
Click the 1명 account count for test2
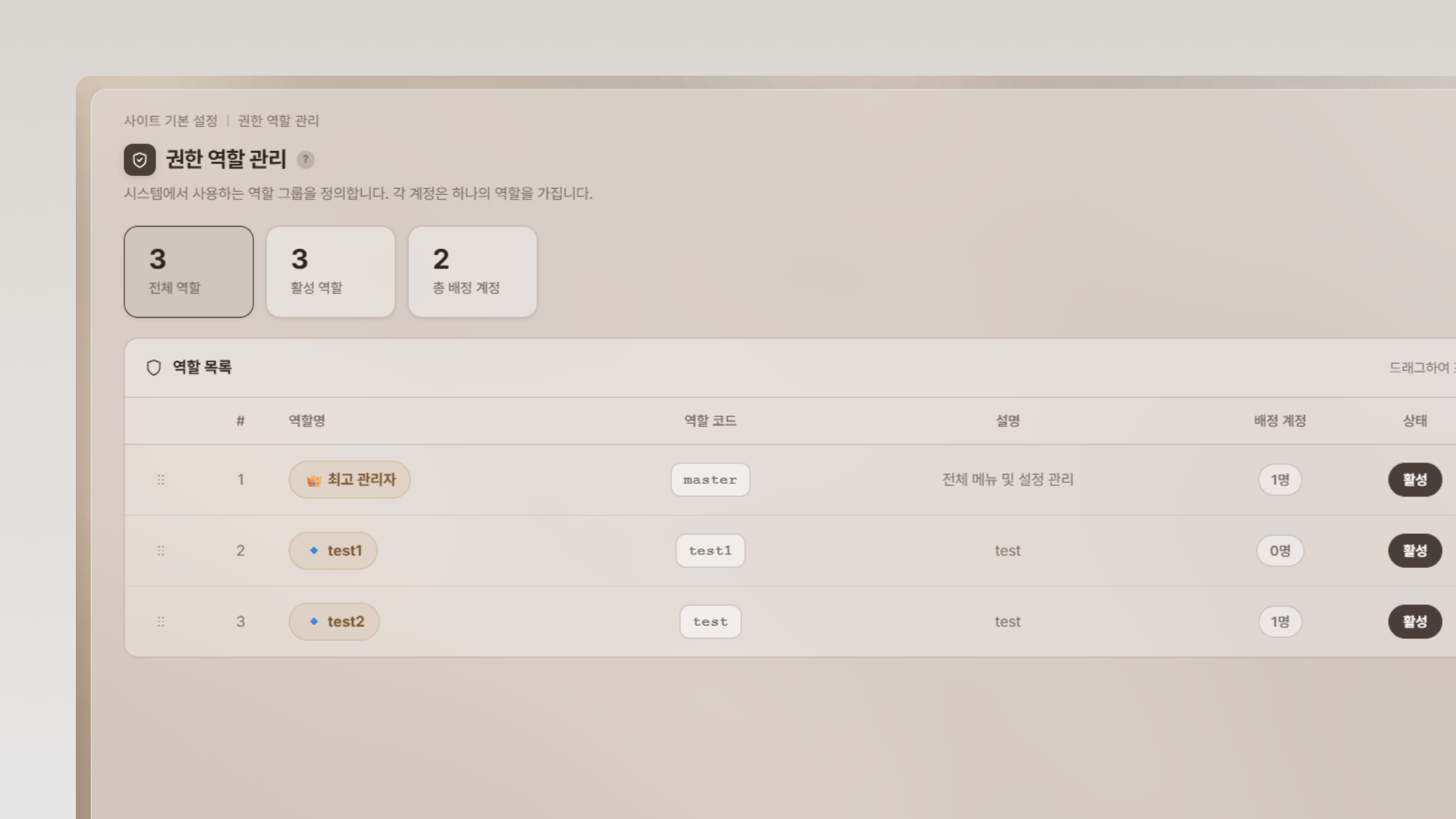click(x=1280, y=622)
